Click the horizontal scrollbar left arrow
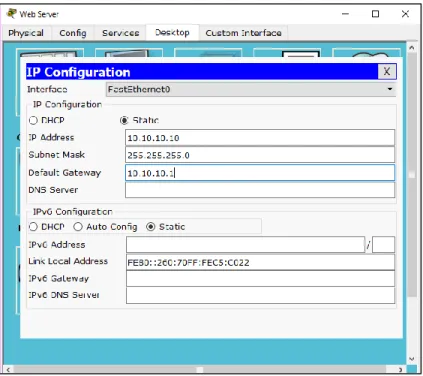This screenshot has height=376, width=423. 8,369
